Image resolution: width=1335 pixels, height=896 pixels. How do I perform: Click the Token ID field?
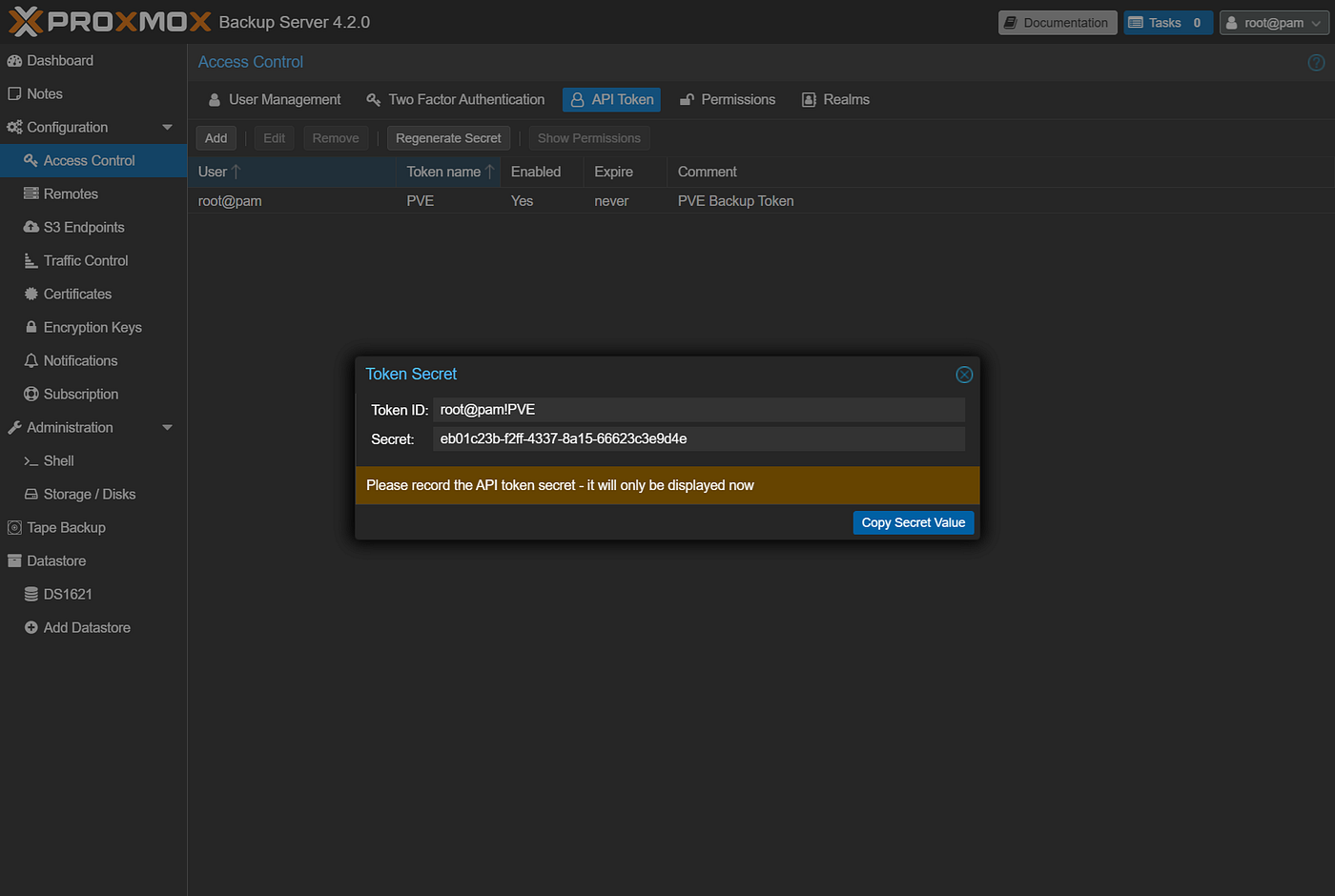(x=699, y=410)
